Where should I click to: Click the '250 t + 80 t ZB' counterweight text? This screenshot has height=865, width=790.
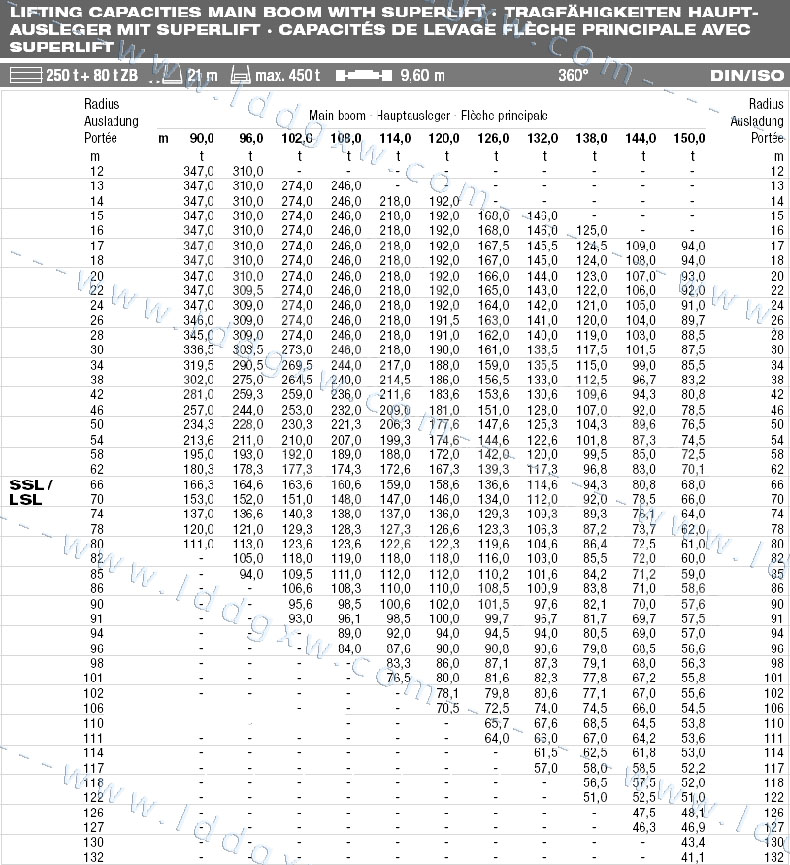(92, 75)
